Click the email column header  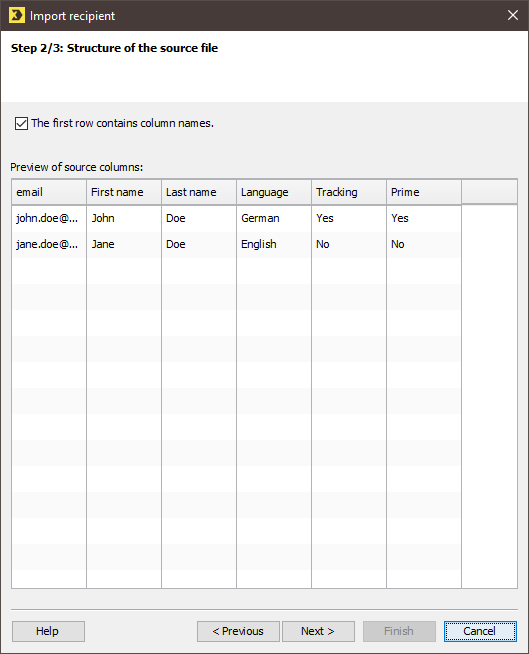(49, 192)
